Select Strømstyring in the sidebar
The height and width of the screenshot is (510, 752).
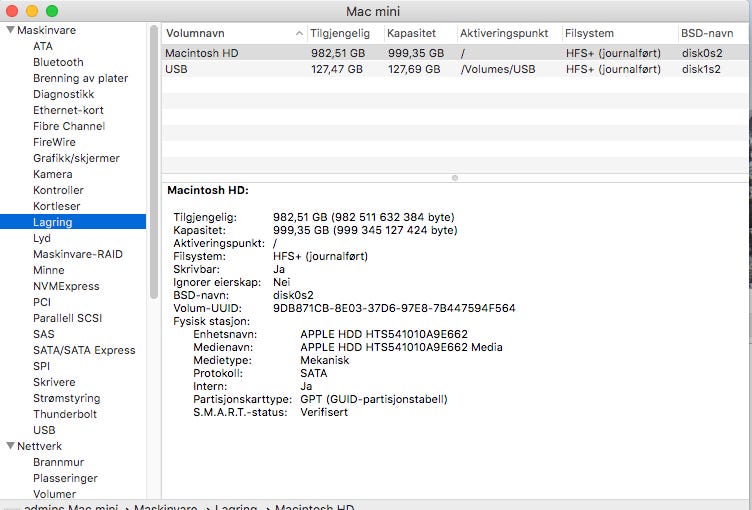click(x=67, y=398)
